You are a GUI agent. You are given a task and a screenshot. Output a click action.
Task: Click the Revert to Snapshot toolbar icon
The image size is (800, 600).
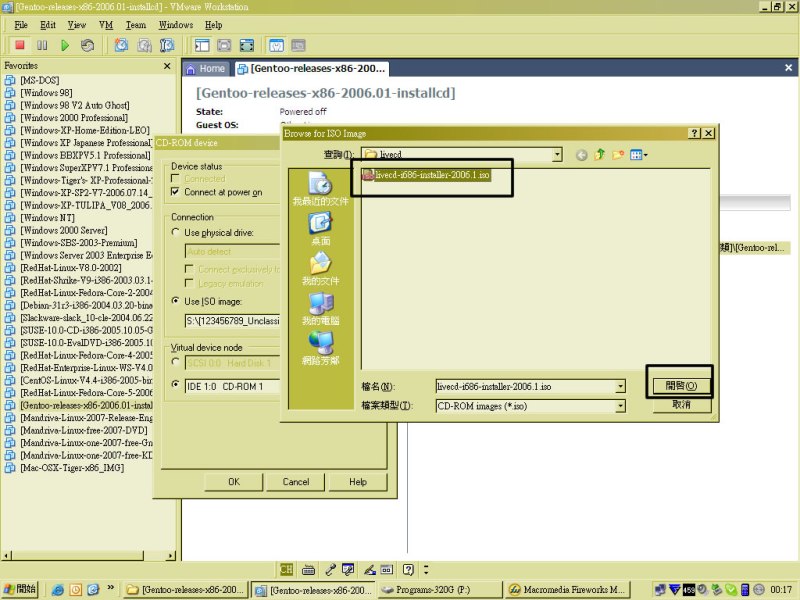pos(144,45)
